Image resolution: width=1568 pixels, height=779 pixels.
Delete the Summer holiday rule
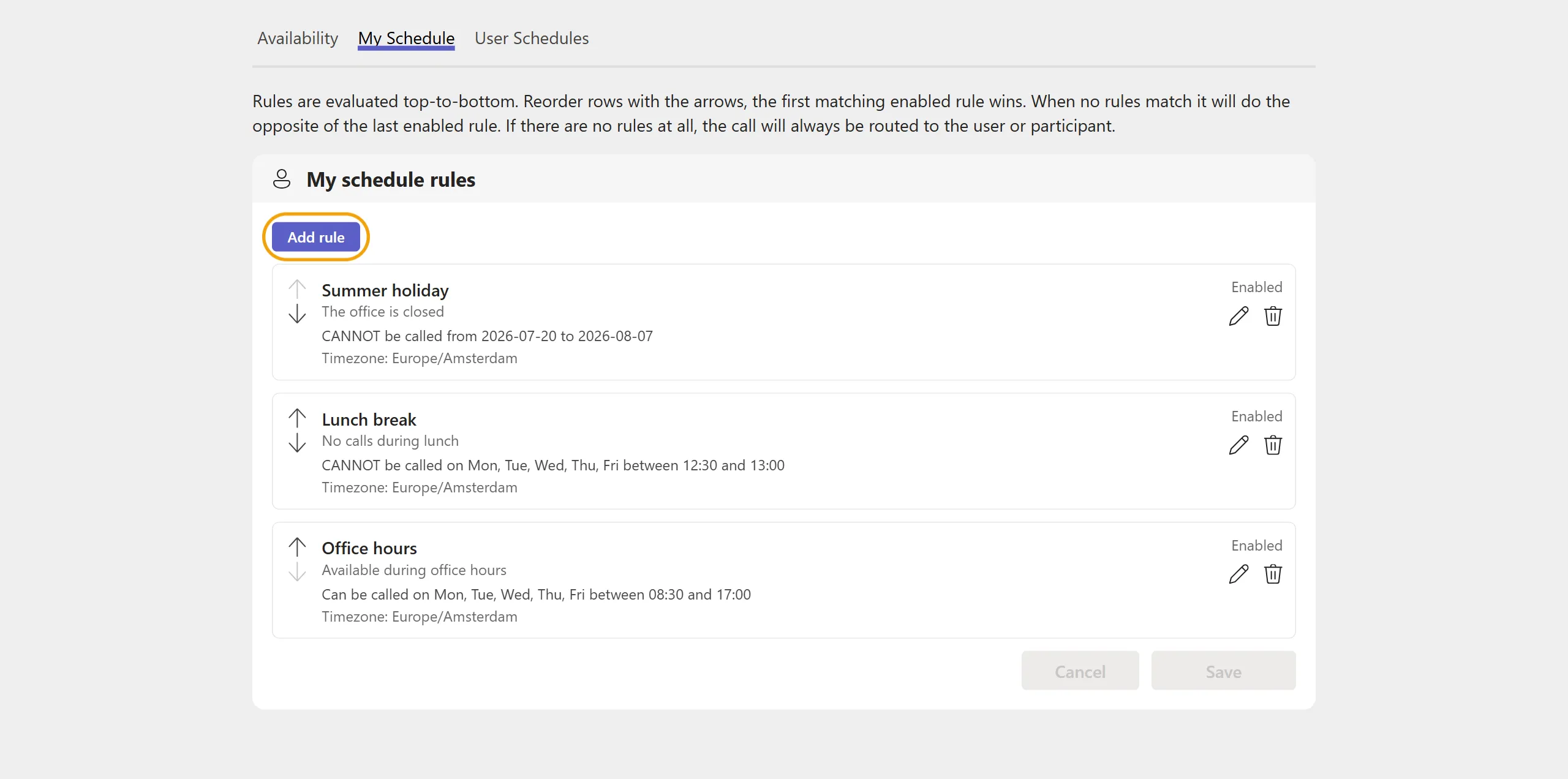click(1273, 316)
